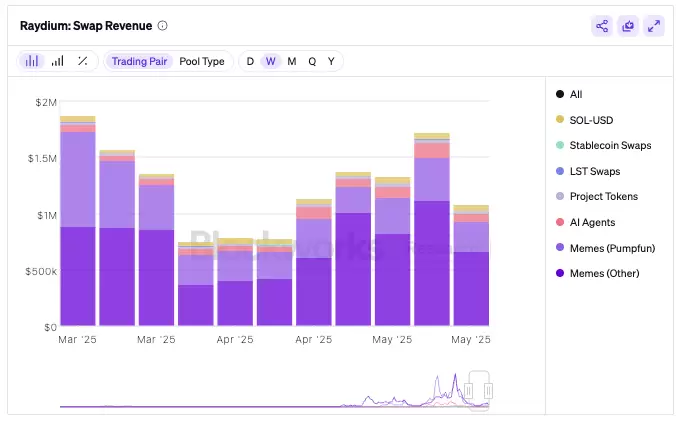The height and width of the screenshot is (421, 676).
Task: Click the $500k axis label
Action: click(x=41, y=271)
